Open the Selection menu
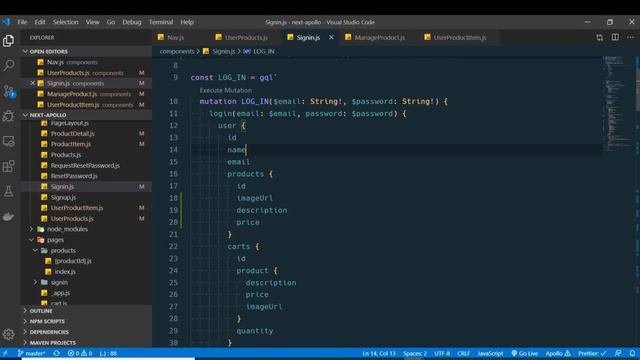 pos(65,22)
